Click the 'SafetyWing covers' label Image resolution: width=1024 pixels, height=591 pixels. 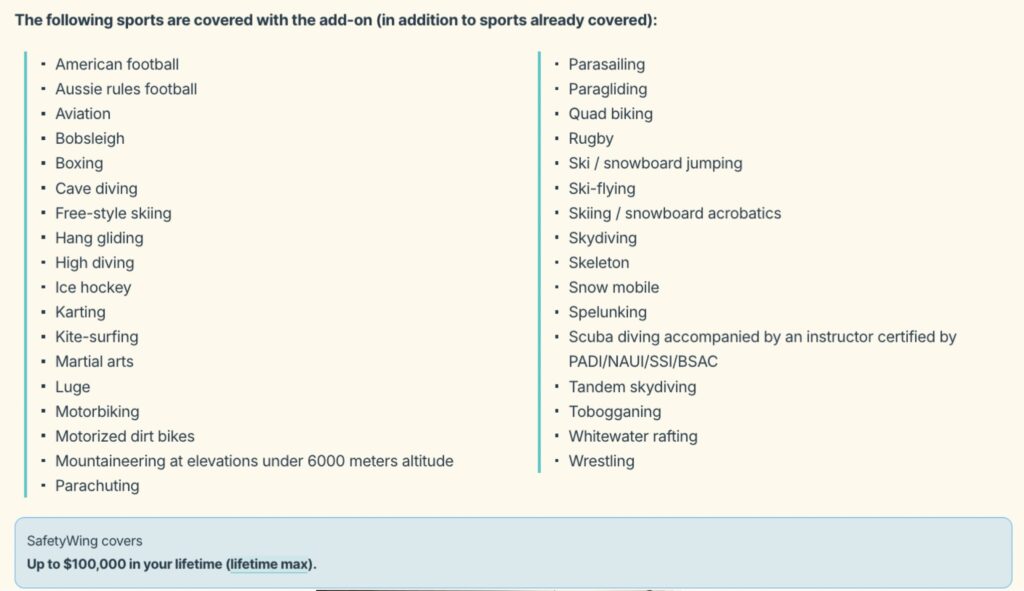84,541
